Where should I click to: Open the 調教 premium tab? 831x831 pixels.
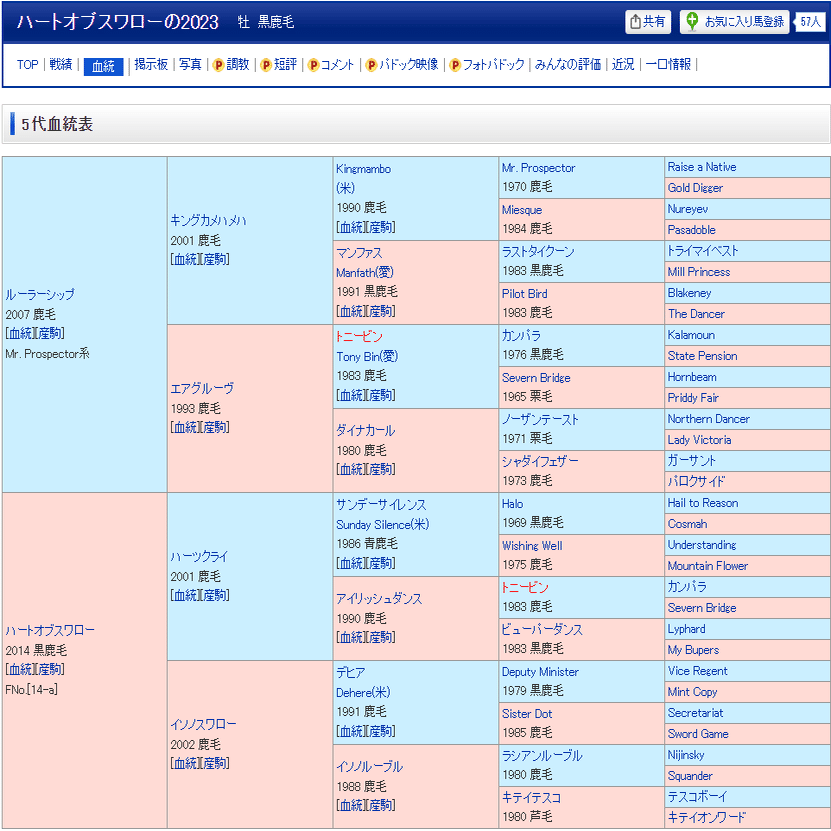click(x=237, y=65)
